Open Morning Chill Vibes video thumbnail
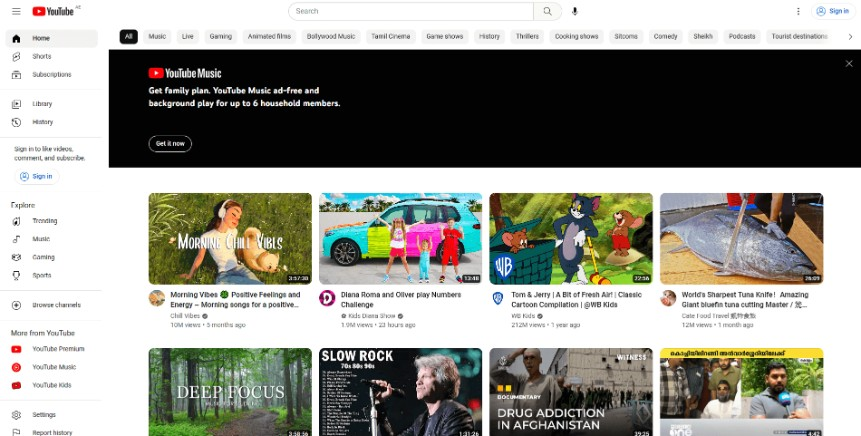This screenshot has height=436, width=861. click(x=230, y=238)
